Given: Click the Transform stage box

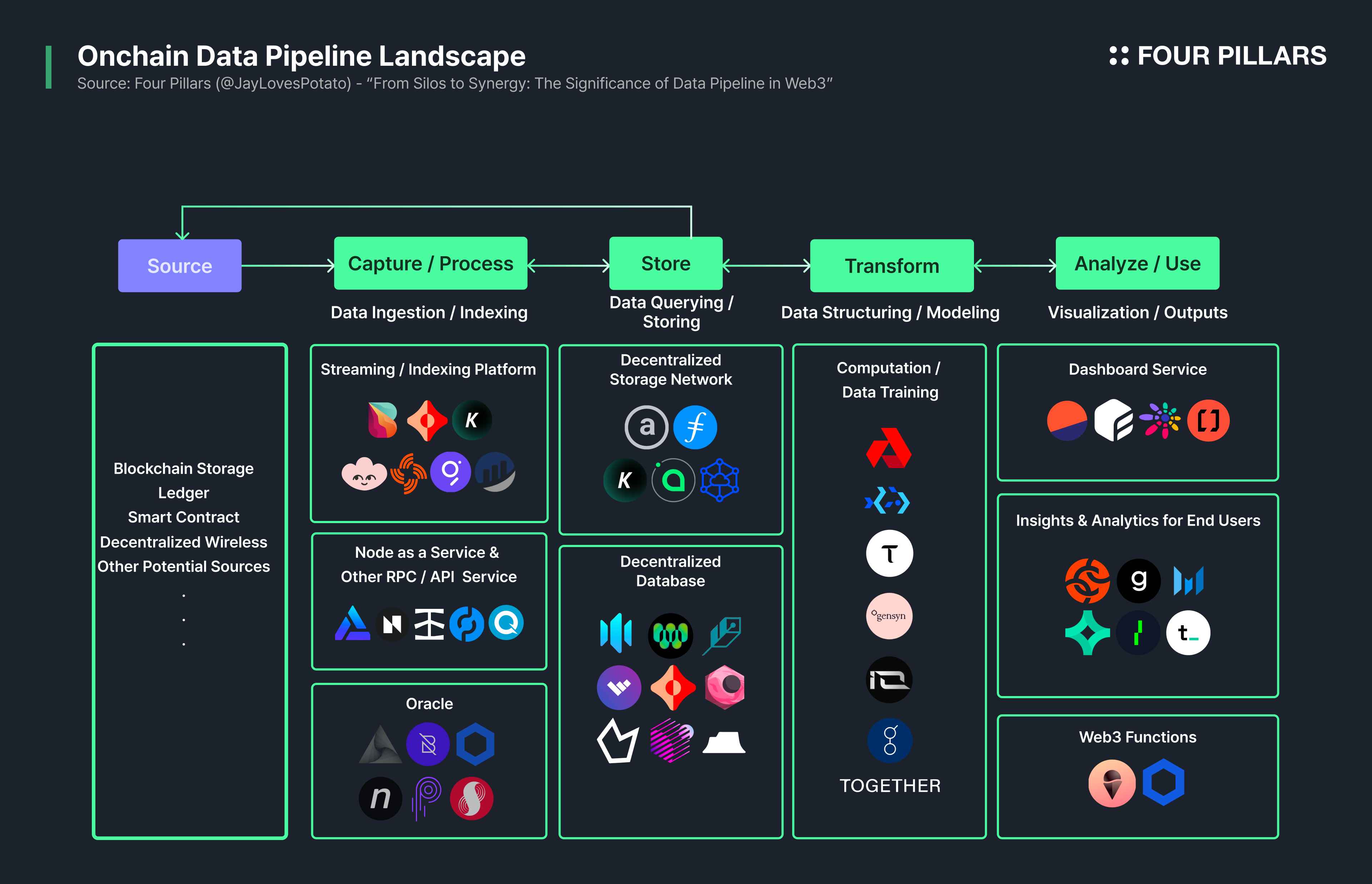Looking at the screenshot, I should [x=892, y=266].
